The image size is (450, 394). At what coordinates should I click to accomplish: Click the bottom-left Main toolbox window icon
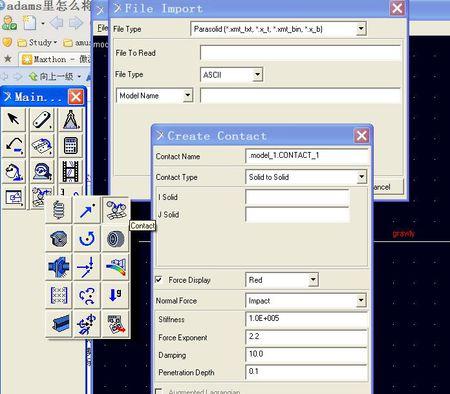(14, 198)
